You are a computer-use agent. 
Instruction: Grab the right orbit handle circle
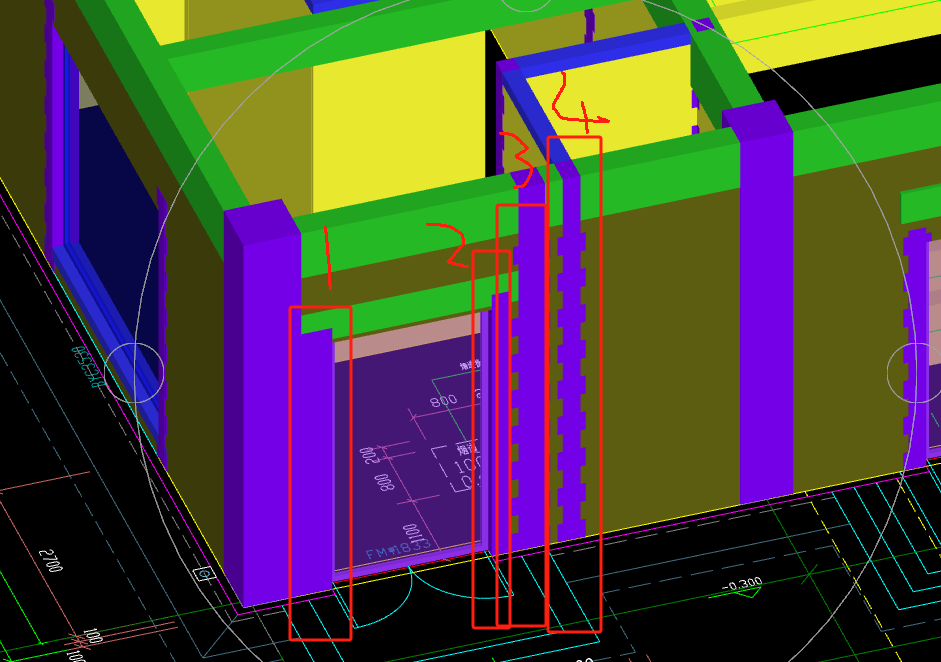tap(916, 373)
